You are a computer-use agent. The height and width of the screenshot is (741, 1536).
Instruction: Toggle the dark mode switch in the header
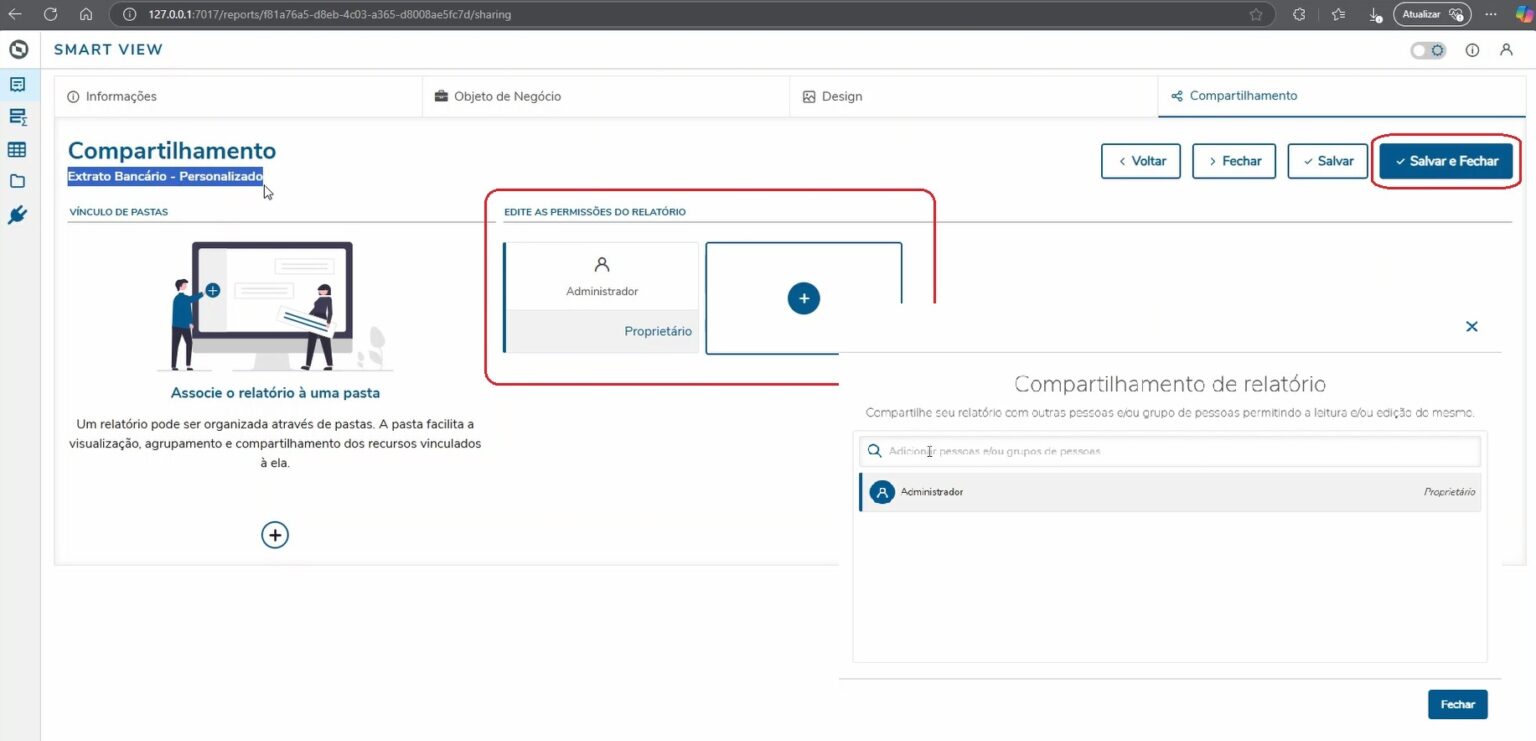pos(1427,49)
